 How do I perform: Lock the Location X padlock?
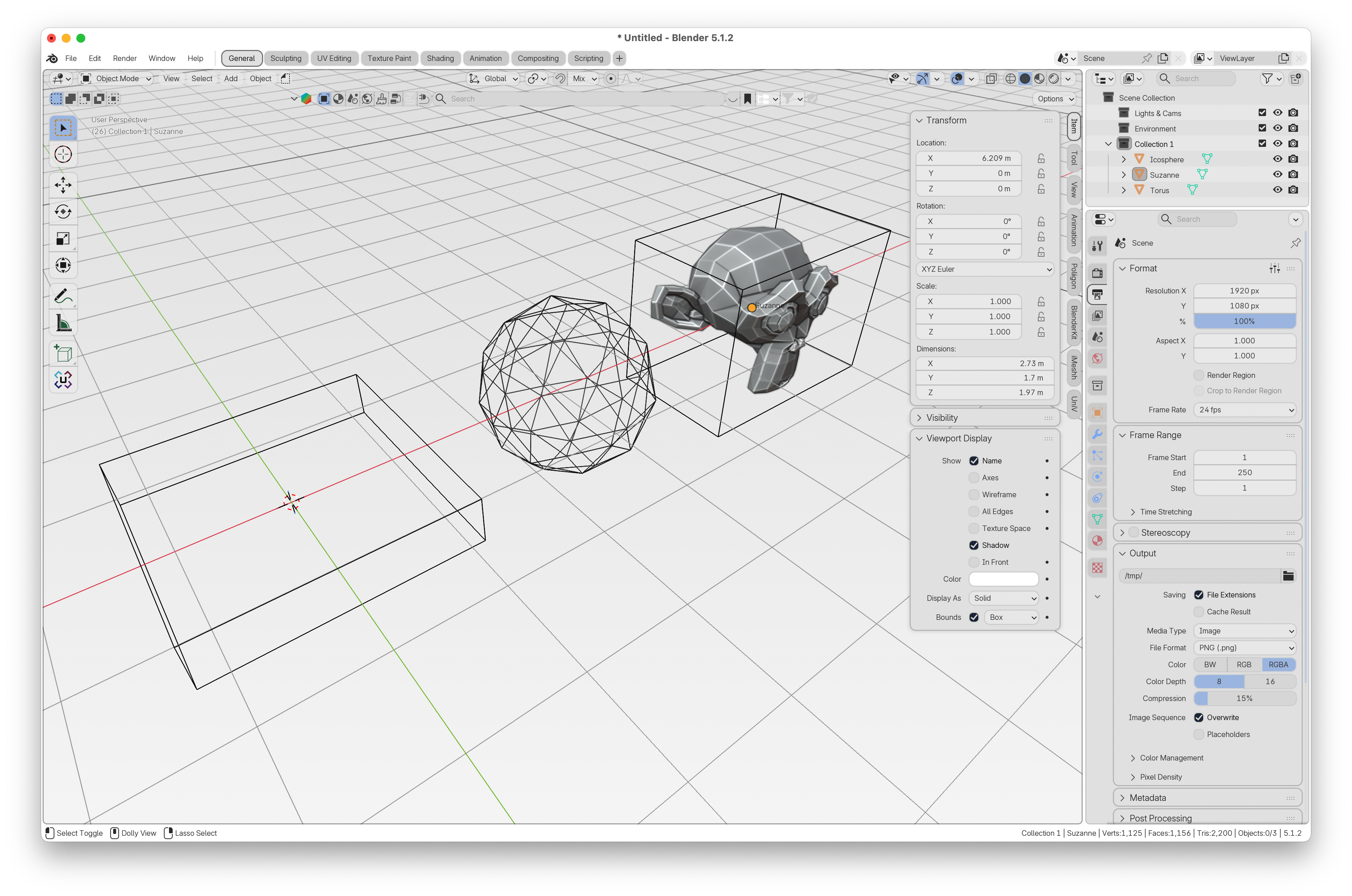(1041, 158)
